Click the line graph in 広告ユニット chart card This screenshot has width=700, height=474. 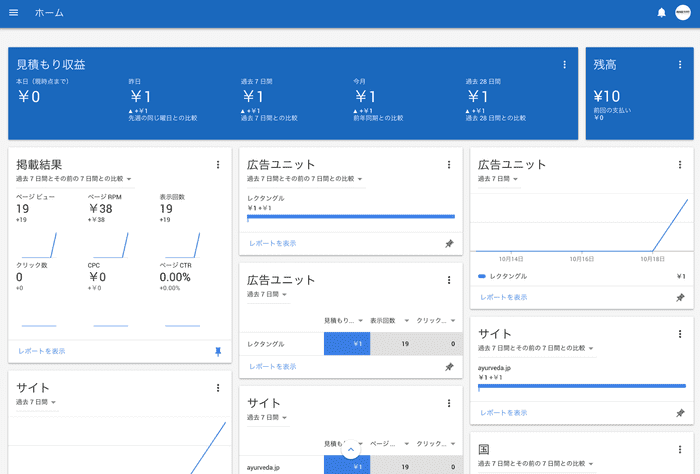[582, 225]
